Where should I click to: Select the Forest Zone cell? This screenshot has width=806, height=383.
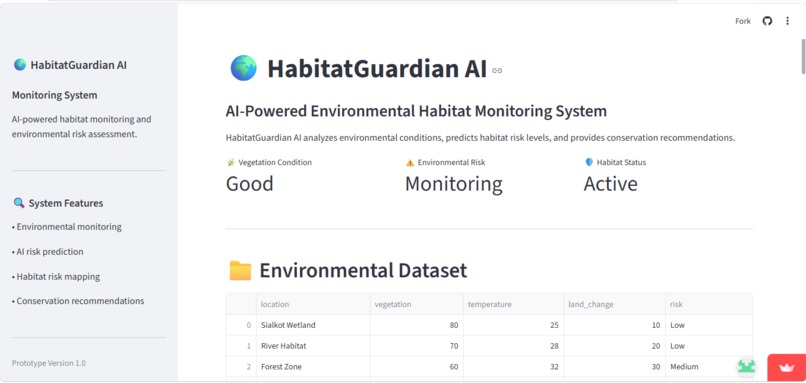tap(314, 367)
